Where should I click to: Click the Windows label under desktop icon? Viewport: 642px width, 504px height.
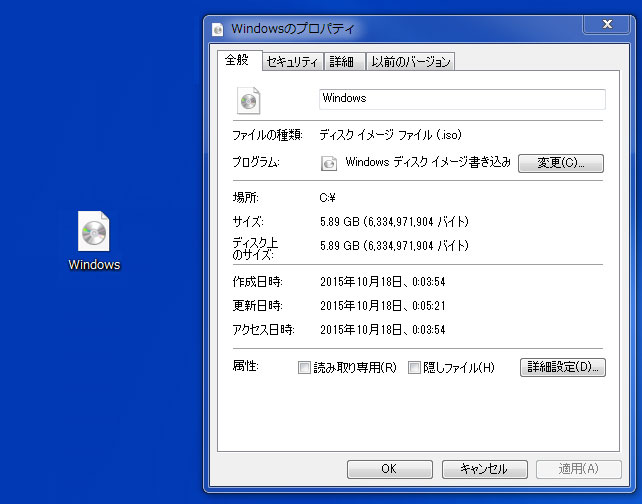[94, 264]
